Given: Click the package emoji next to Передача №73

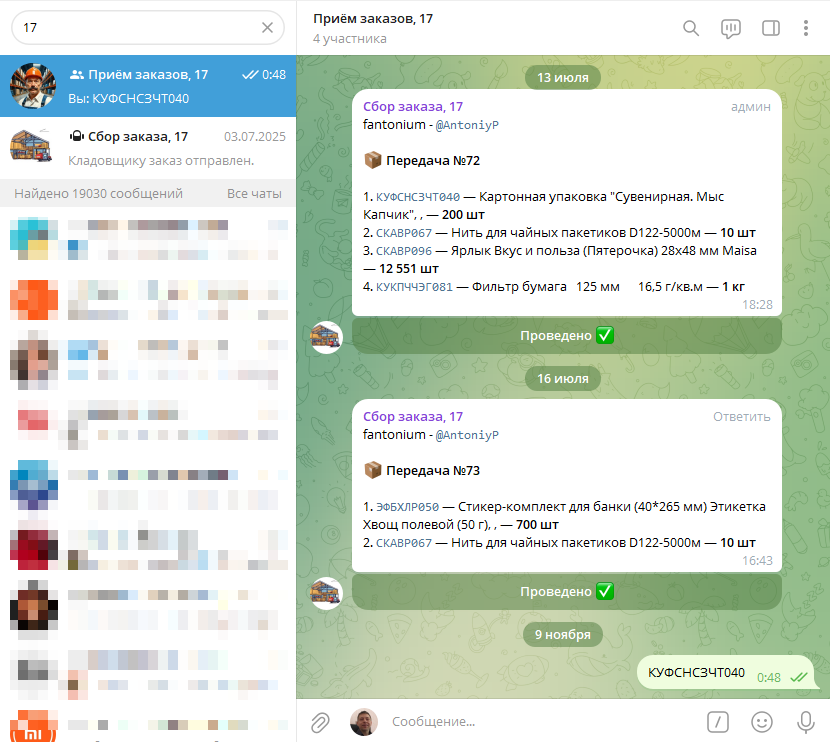Looking at the screenshot, I should (373, 470).
